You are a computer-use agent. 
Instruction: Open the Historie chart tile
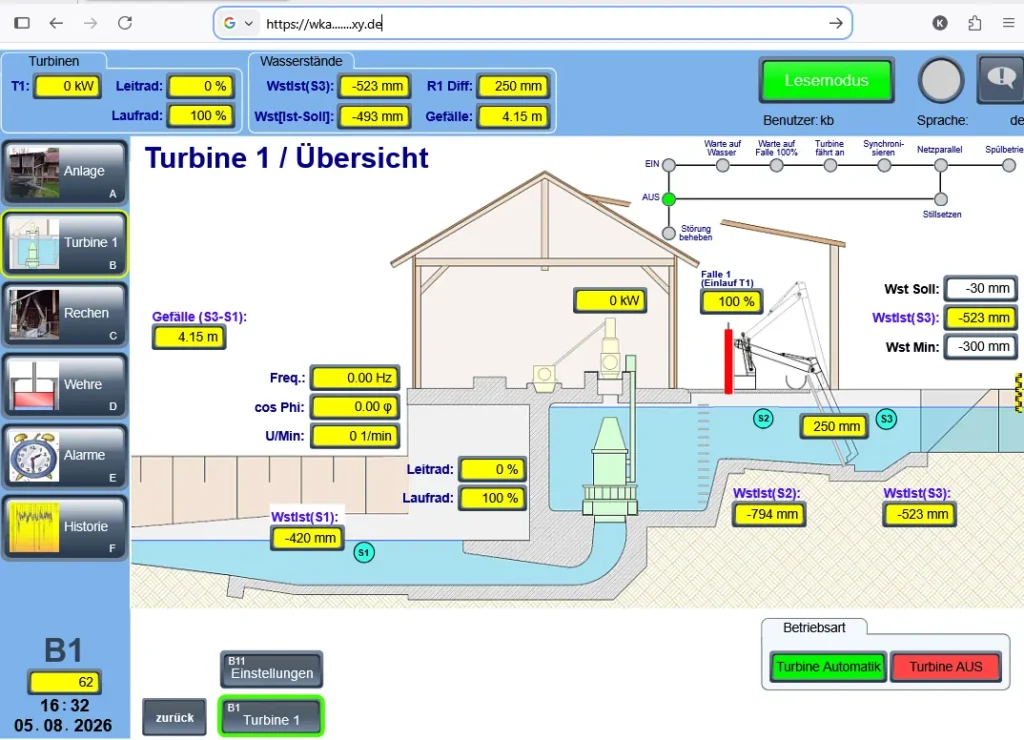65,528
